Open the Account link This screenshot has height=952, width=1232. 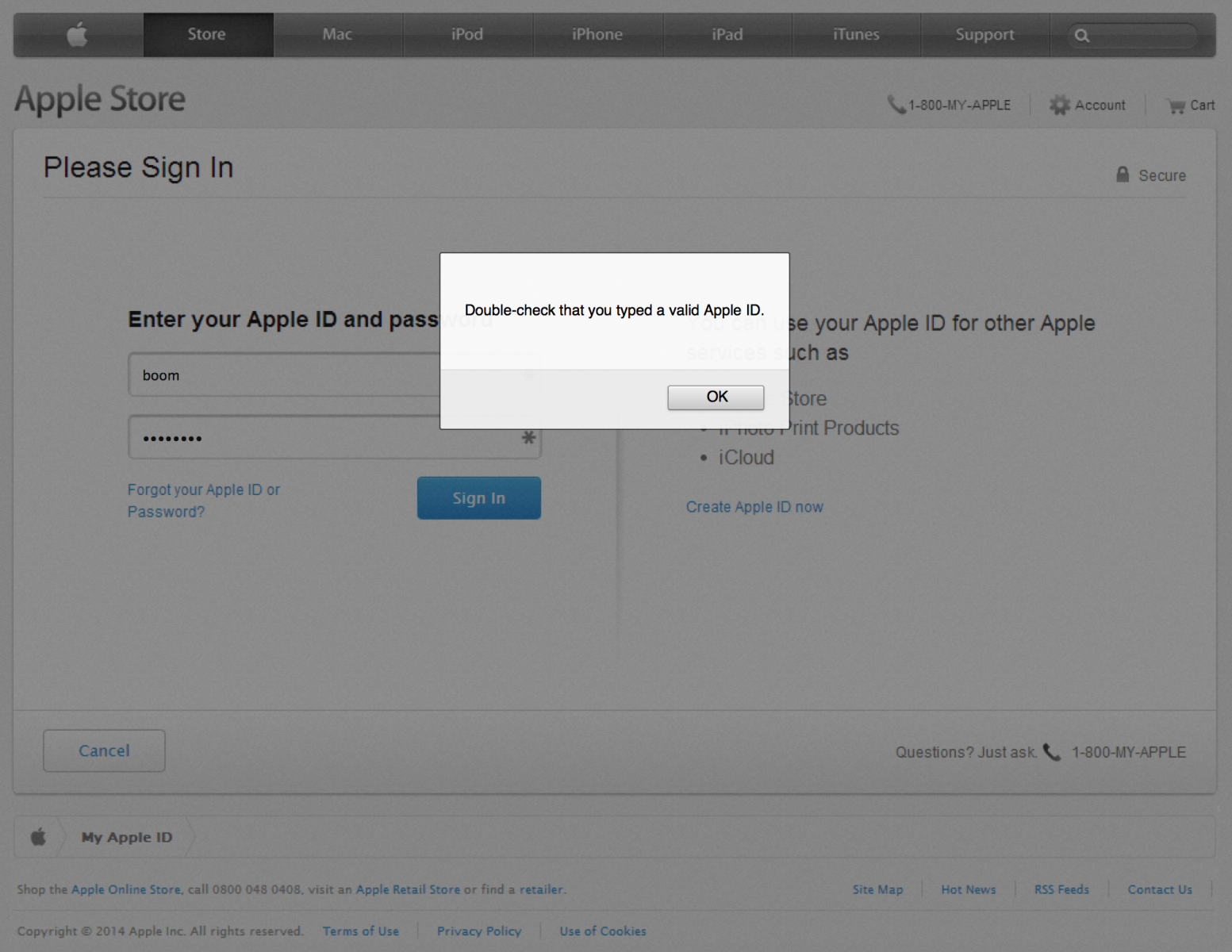pos(1100,106)
